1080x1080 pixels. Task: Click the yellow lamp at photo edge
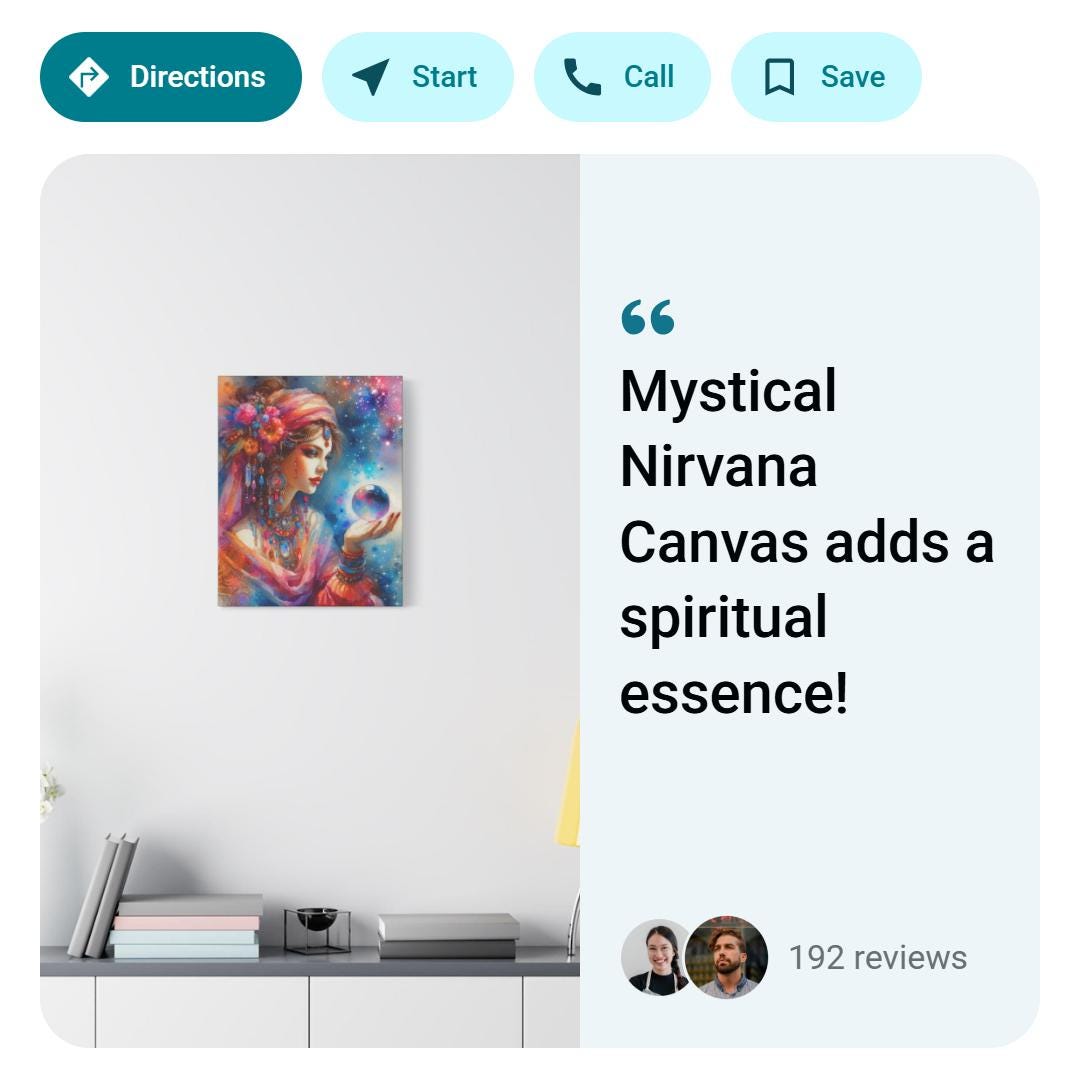click(569, 785)
